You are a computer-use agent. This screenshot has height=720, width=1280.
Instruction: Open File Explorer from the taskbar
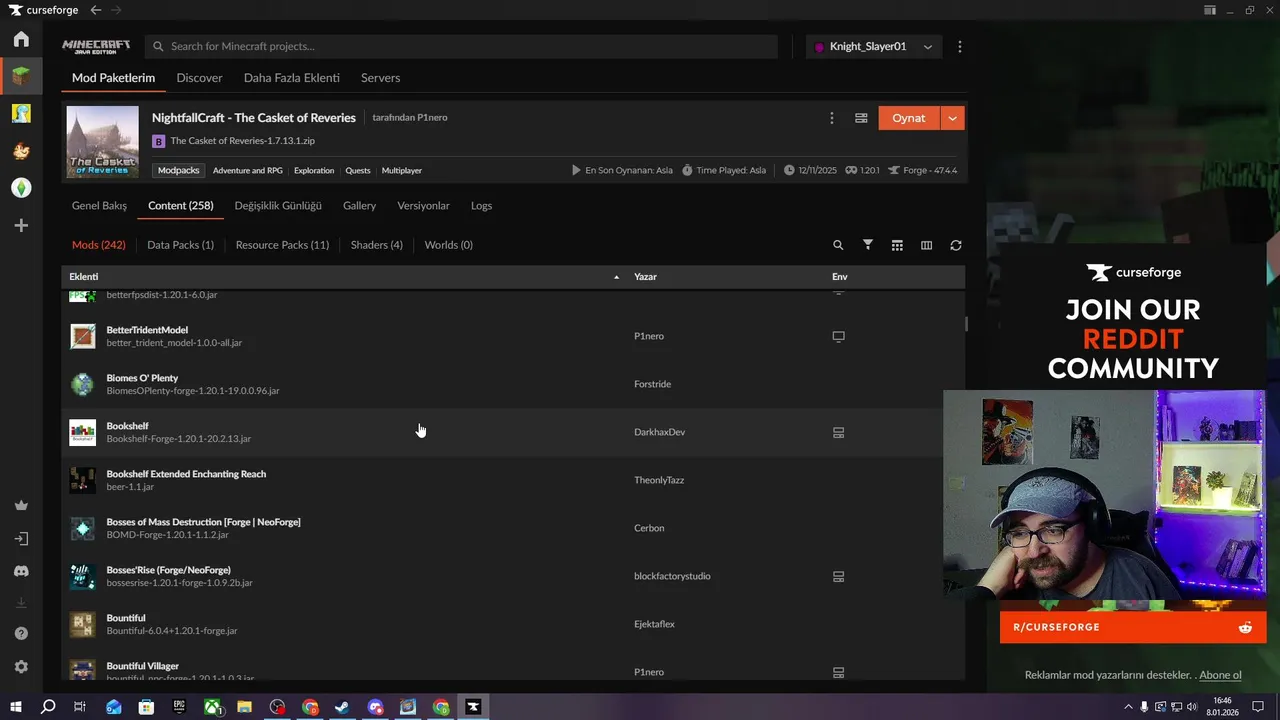(x=245, y=707)
